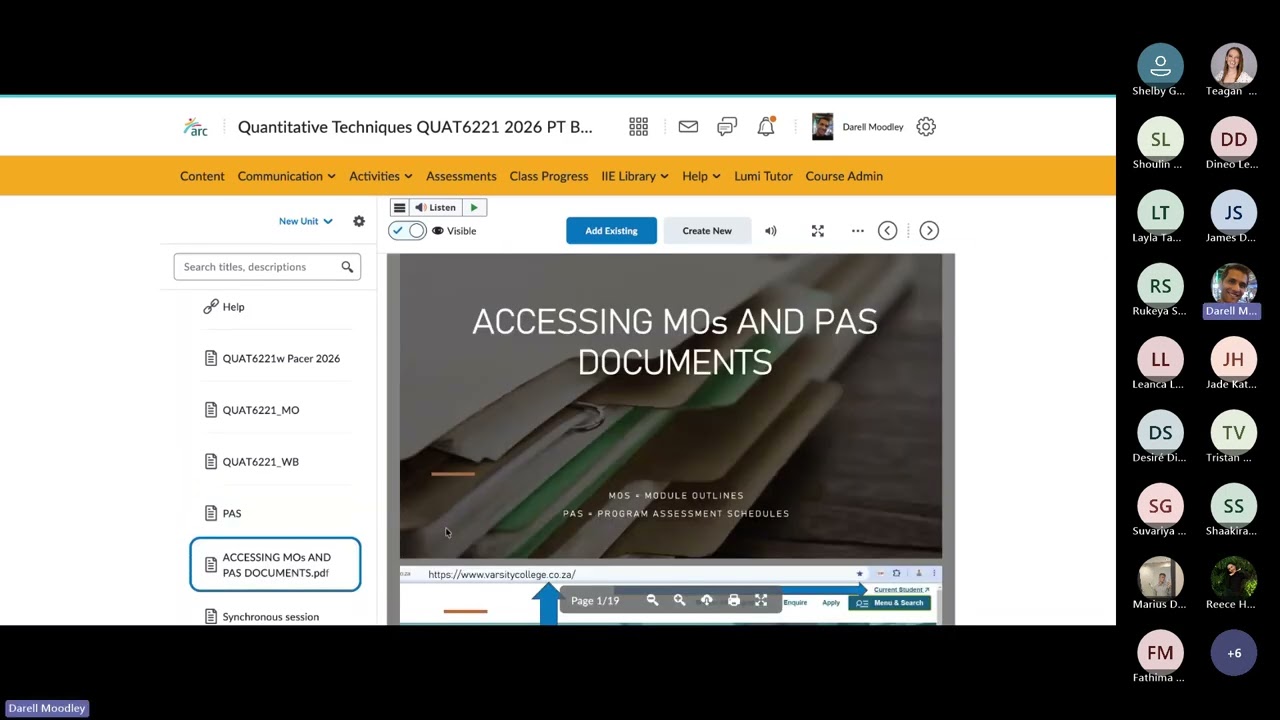Show the +6 more participants
The image size is (1280, 720).
coord(1234,653)
